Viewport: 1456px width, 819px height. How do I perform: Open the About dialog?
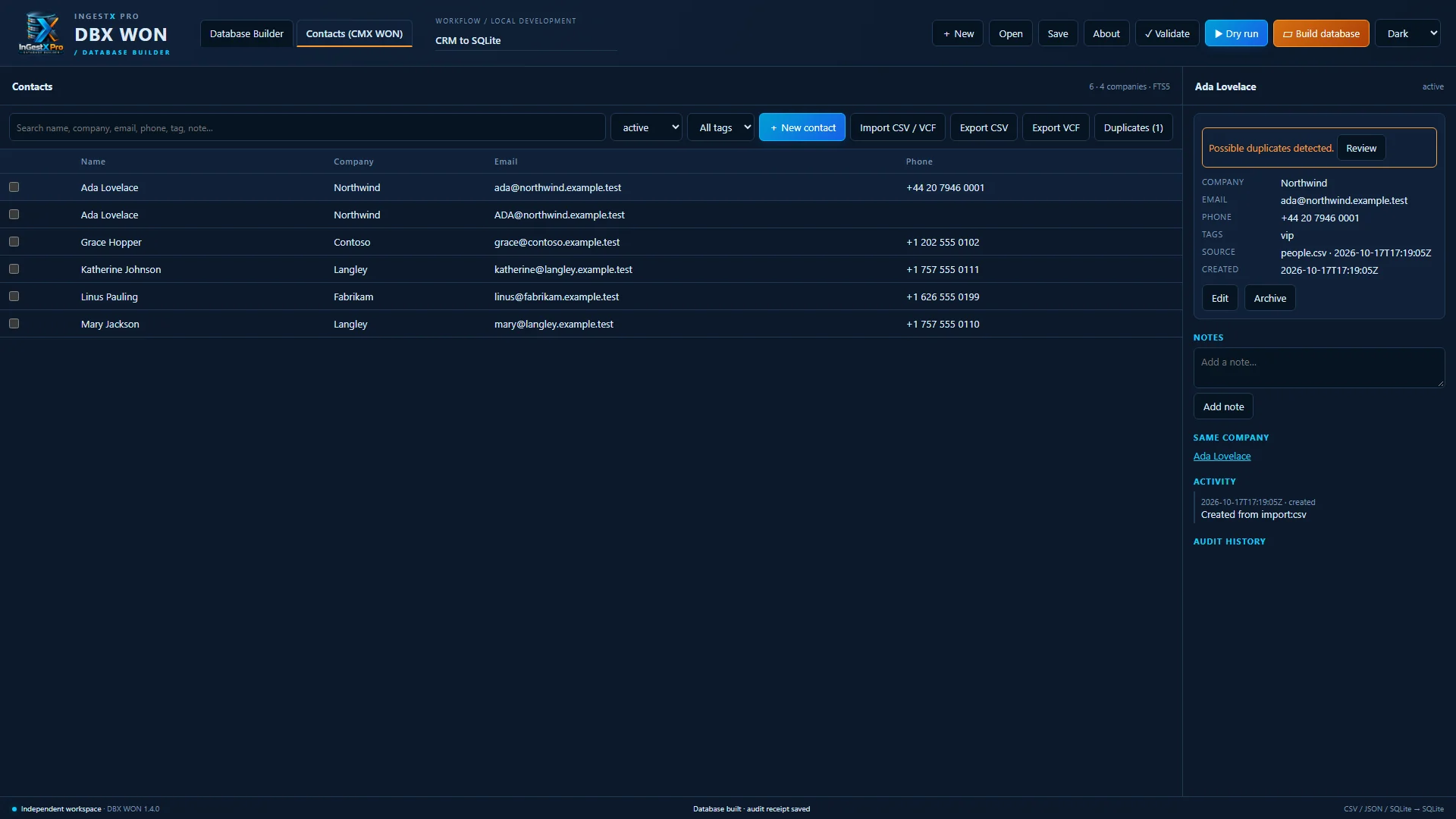point(1106,33)
